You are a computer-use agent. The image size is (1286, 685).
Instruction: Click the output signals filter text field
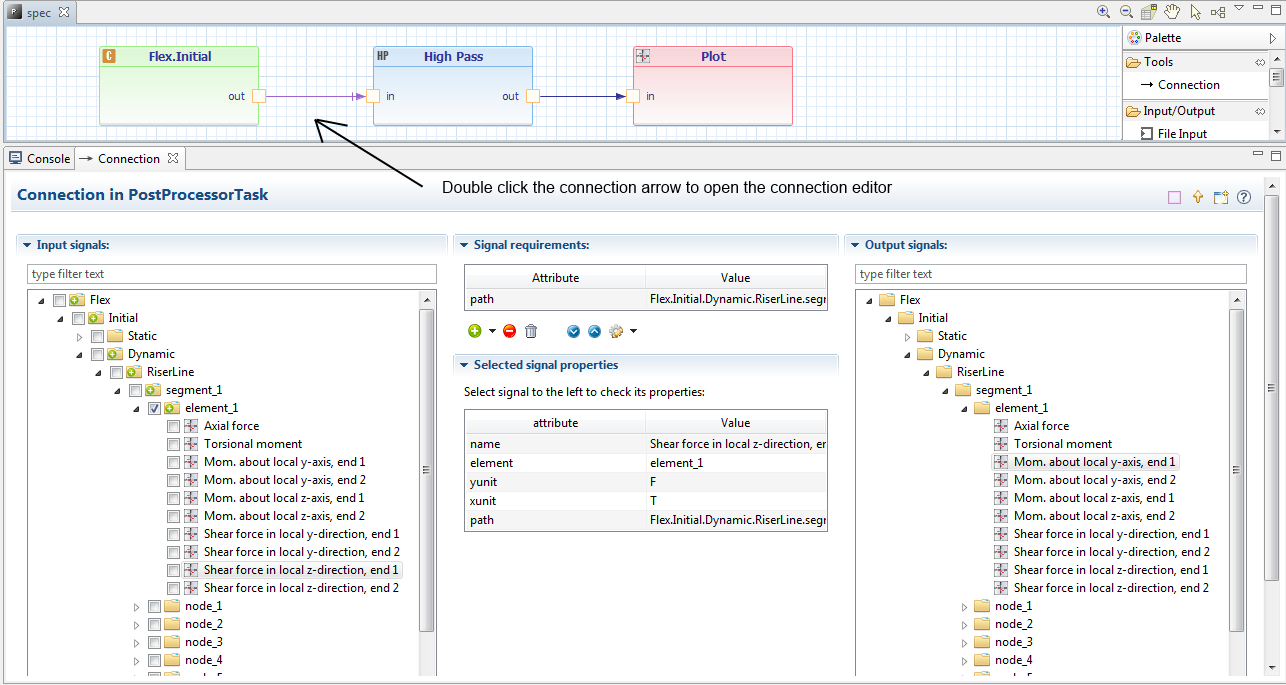(1050, 274)
